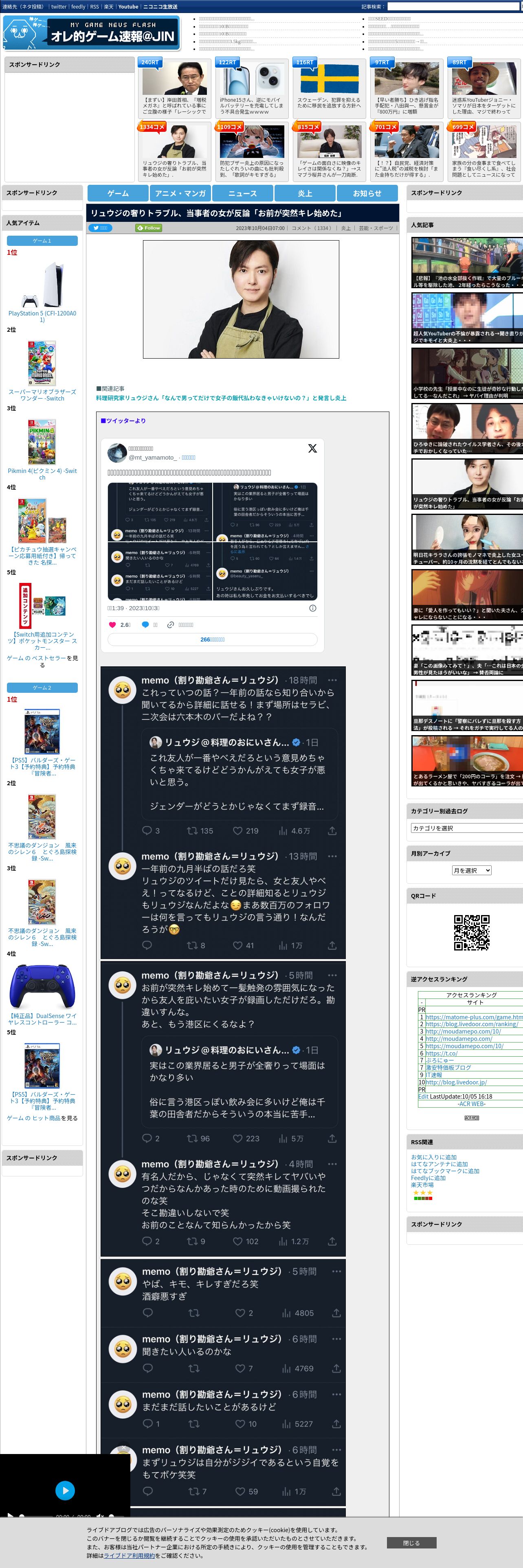This screenshot has height=1568, width=523.
Task: Open the Super Mario Bros. Wonder product image
Action: [x=42, y=363]
